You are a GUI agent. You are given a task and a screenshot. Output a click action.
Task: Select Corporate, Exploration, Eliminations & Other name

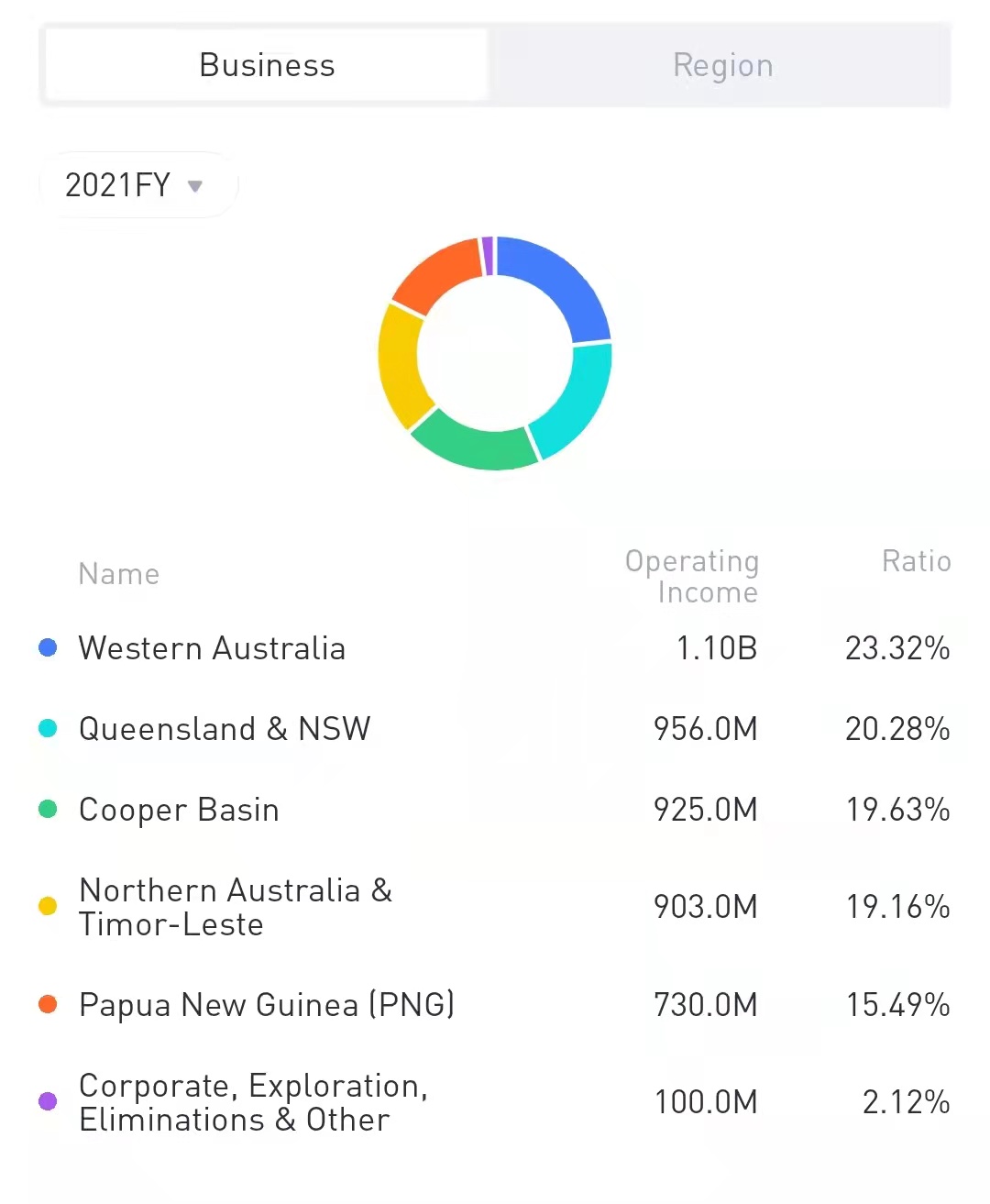click(x=254, y=1102)
